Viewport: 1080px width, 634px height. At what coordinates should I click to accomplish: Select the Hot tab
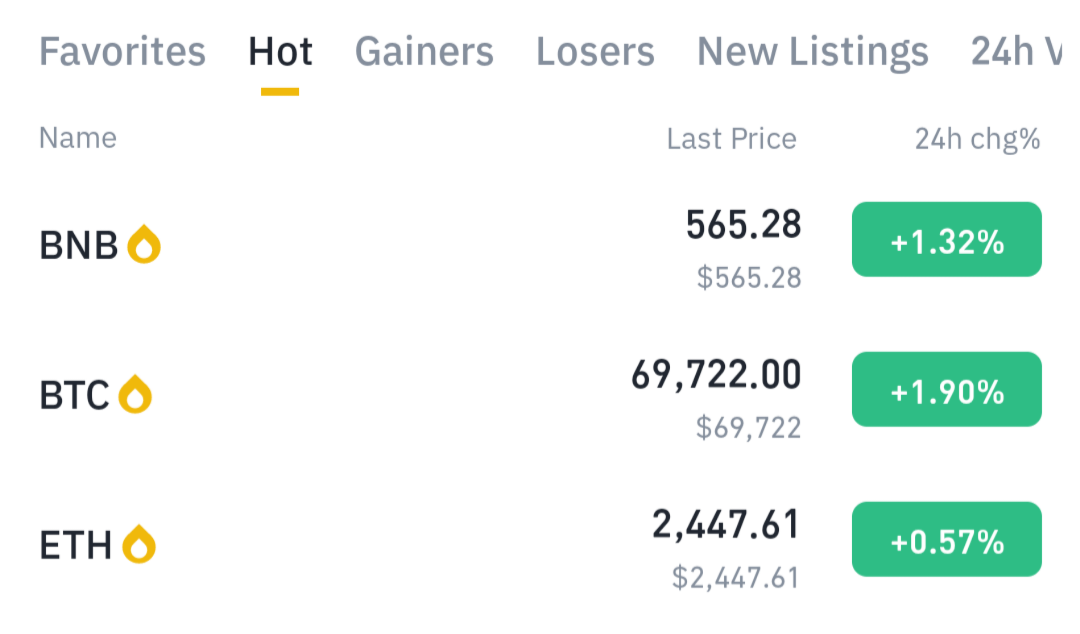(280, 52)
